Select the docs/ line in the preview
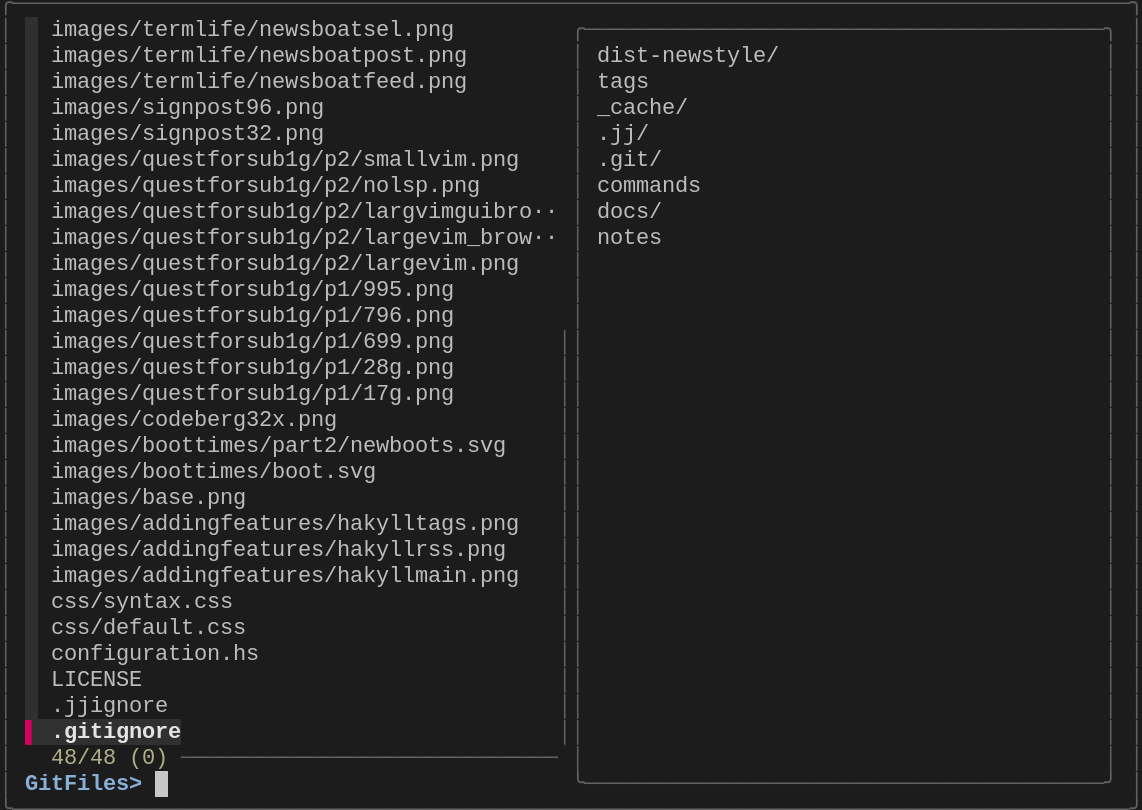The image size is (1142, 810). 628,211
